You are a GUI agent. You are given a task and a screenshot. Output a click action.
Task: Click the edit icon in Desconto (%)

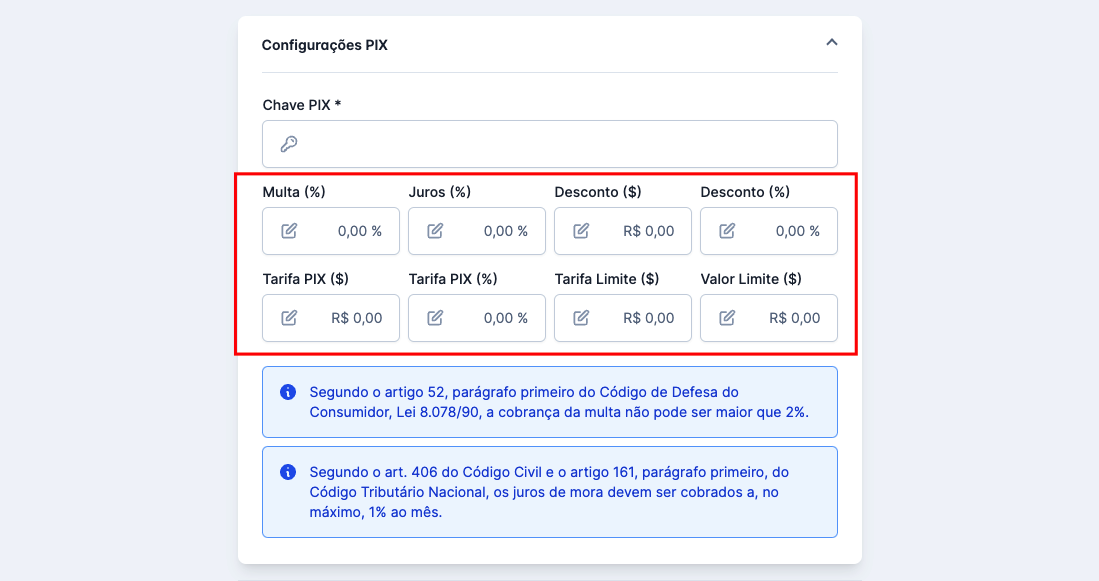coord(727,231)
